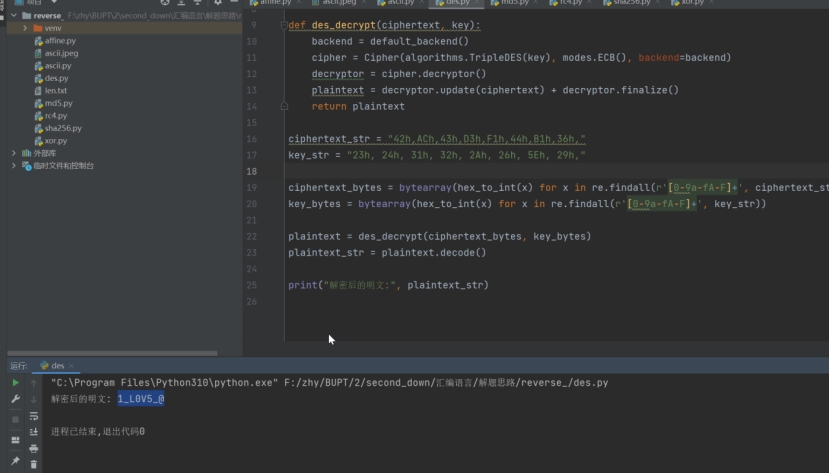Click highlighted output text 1_L0V5_@
830x474 pixels.
(141, 399)
